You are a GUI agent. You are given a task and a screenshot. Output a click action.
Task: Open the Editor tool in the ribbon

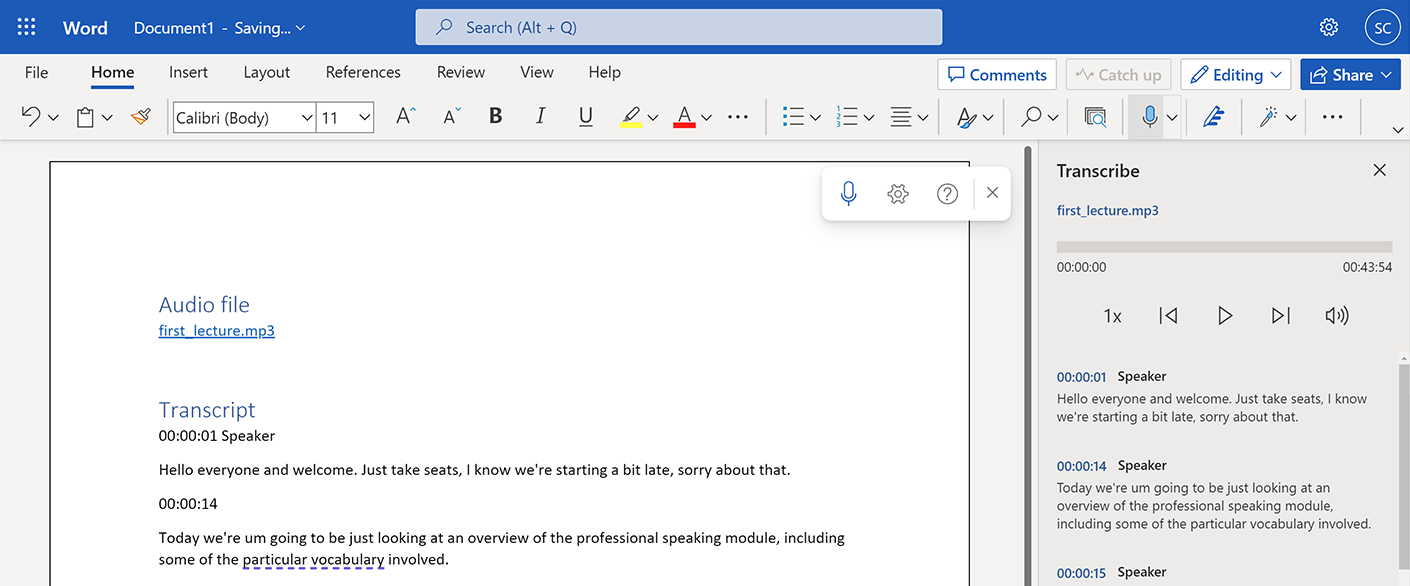pos(1213,117)
